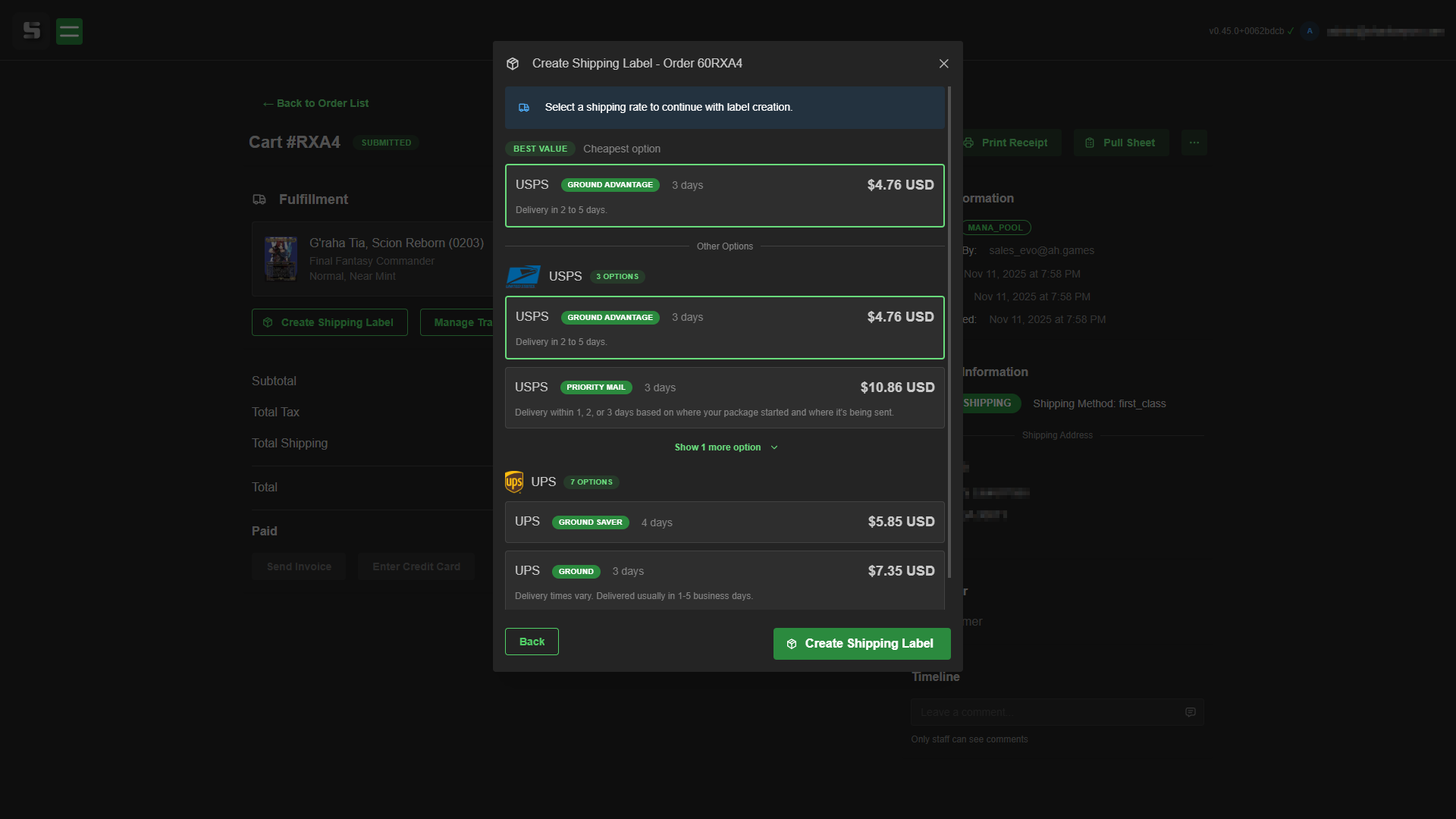1456x819 pixels.
Task: Go back to the Order List
Action: [x=315, y=103]
